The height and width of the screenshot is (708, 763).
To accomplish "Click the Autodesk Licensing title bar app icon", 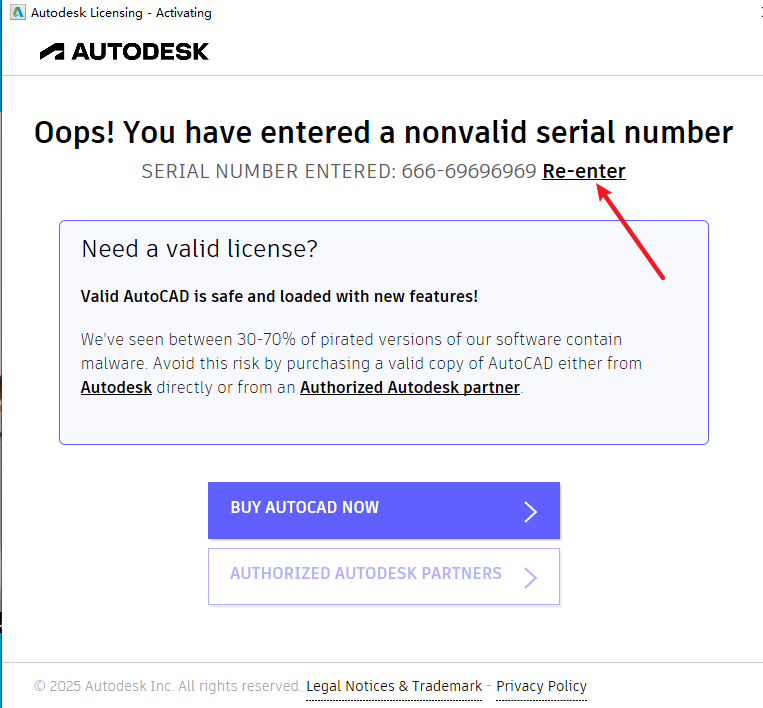I will pos(17,13).
